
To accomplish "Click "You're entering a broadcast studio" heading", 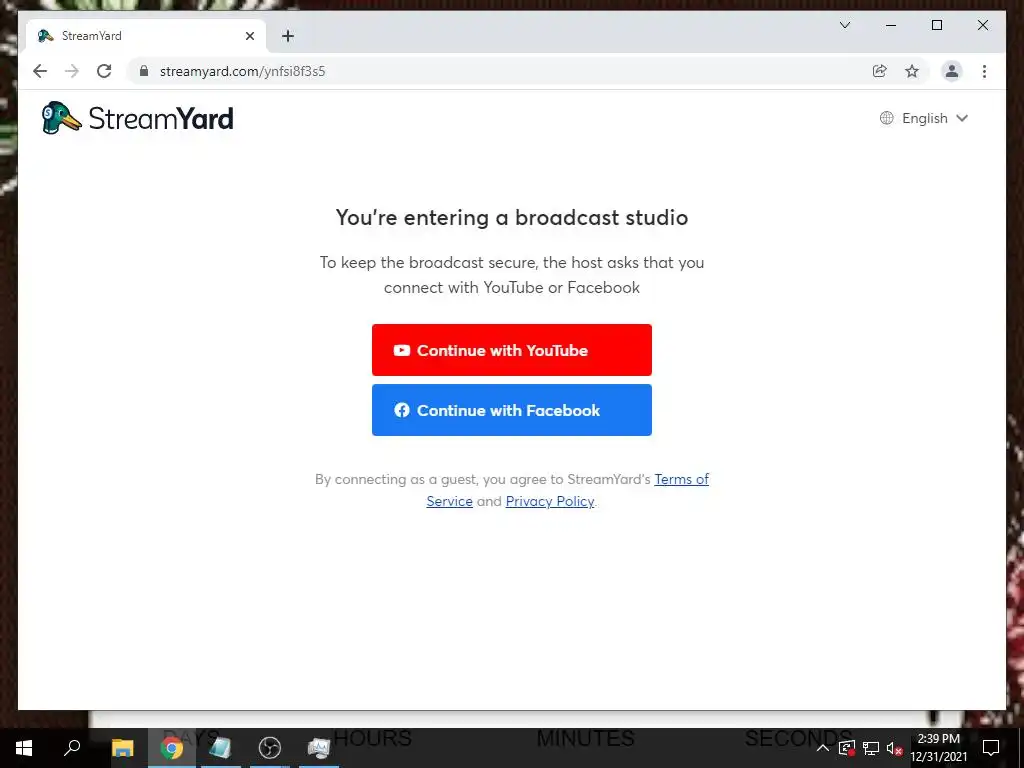I will [511, 217].
